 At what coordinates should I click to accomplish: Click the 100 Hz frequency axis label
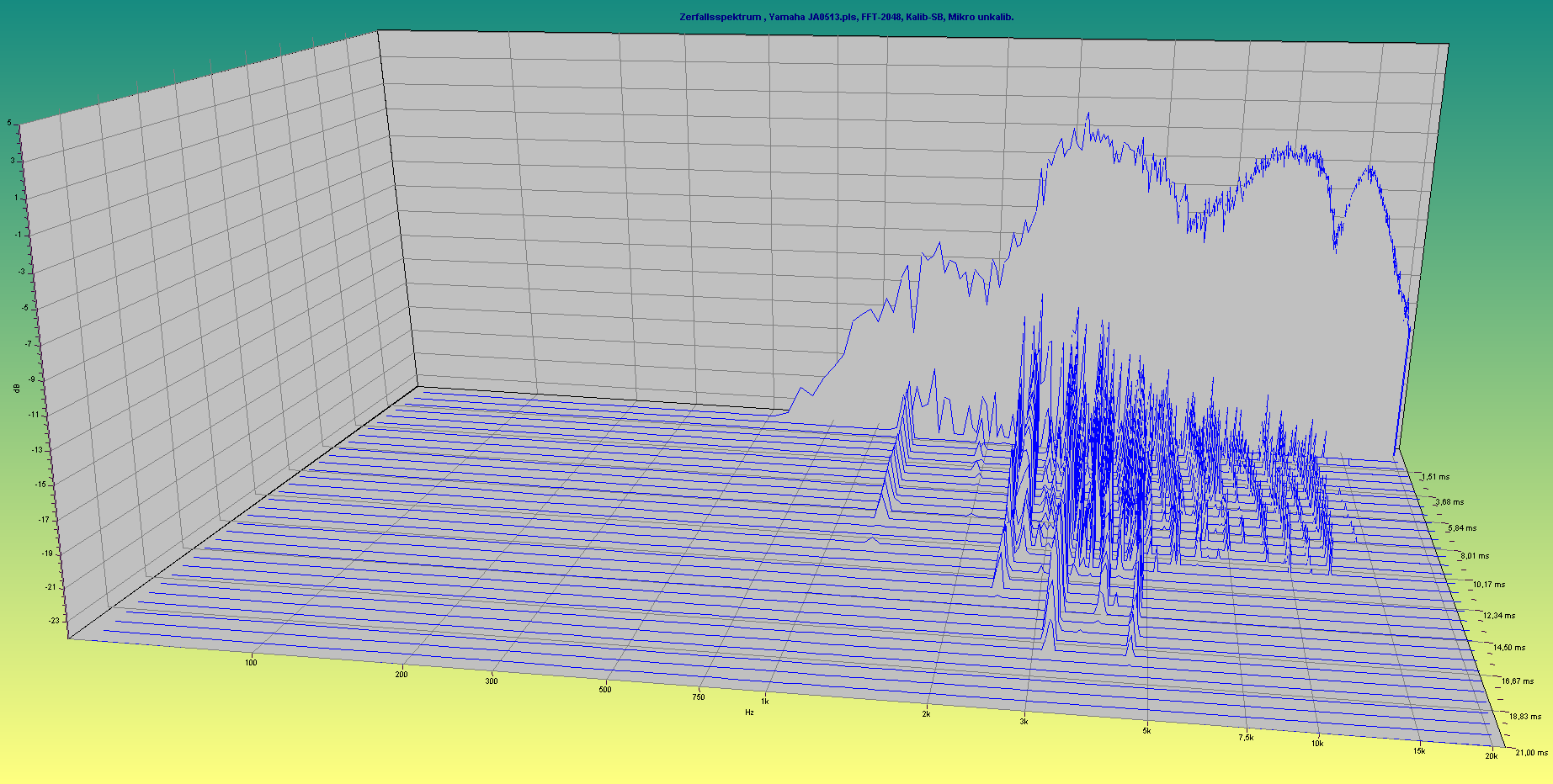click(251, 663)
